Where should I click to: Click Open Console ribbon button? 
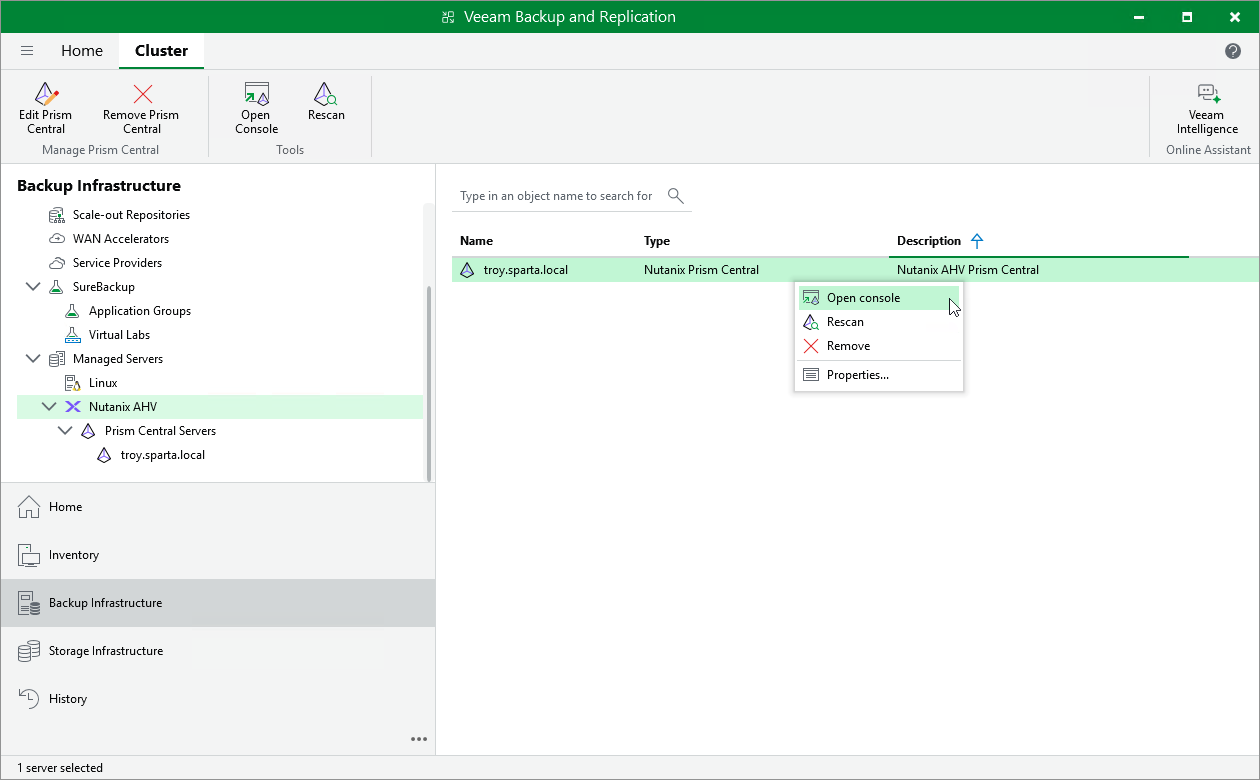pyautogui.click(x=257, y=108)
